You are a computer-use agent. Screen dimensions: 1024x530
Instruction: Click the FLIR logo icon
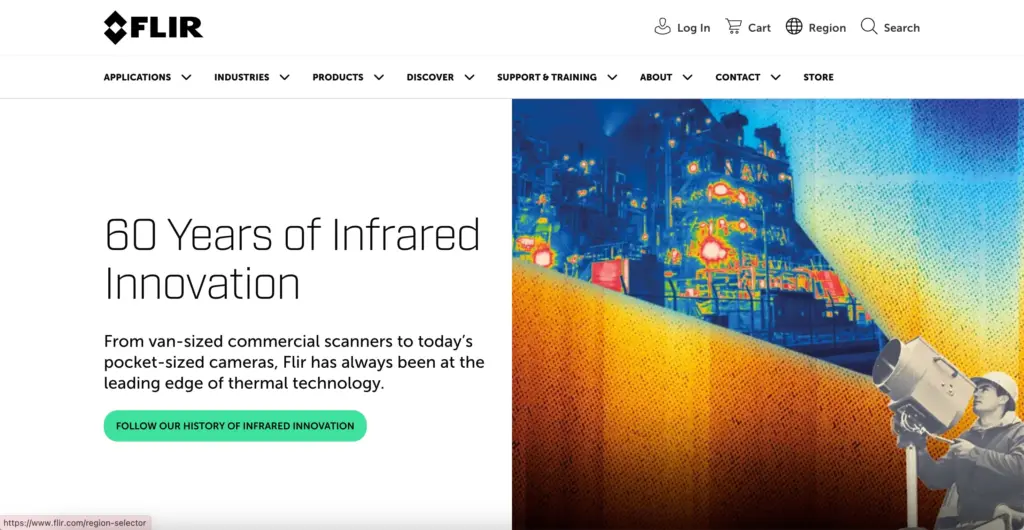coord(116,28)
